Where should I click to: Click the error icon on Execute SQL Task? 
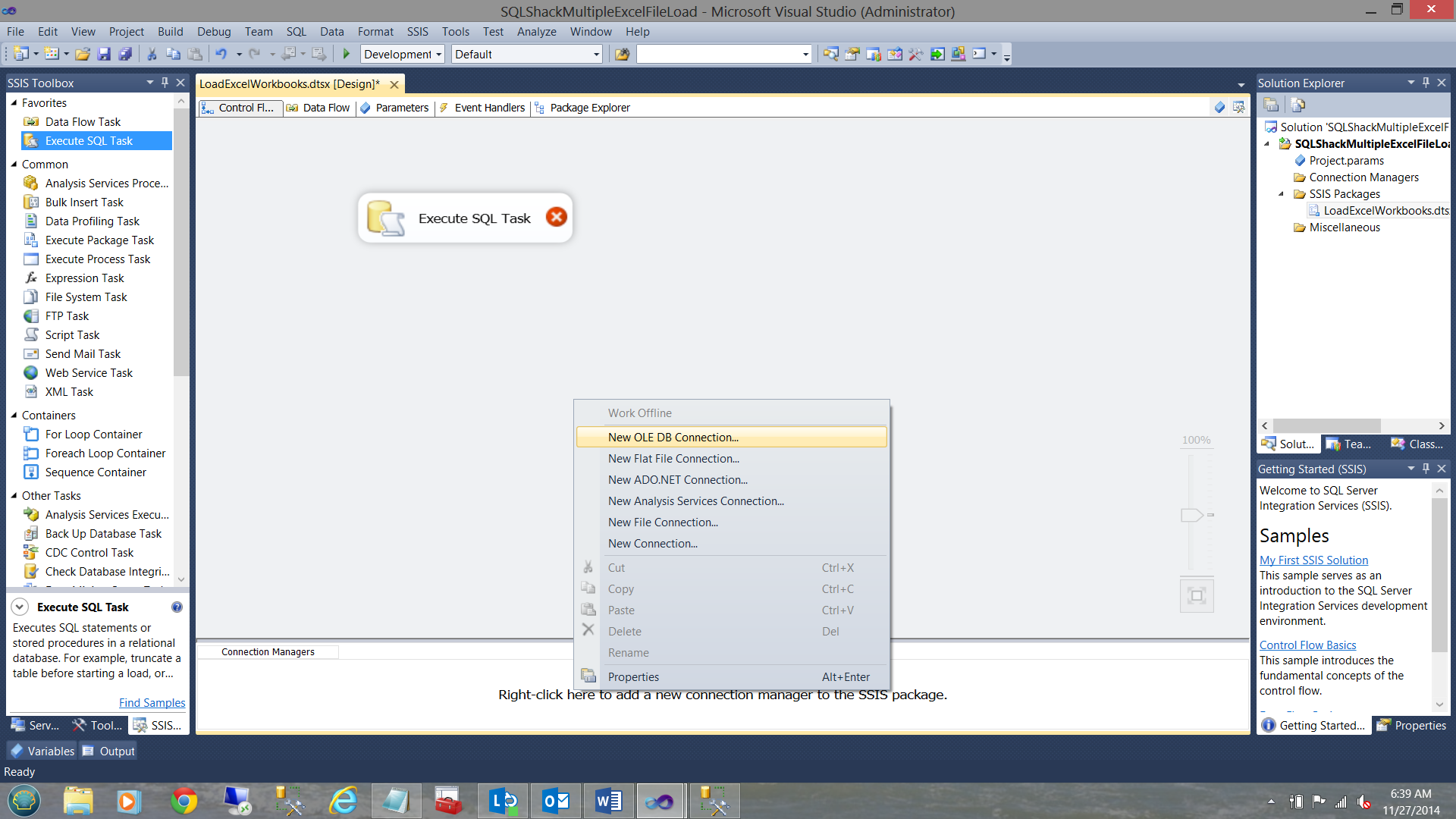[556, 217]
